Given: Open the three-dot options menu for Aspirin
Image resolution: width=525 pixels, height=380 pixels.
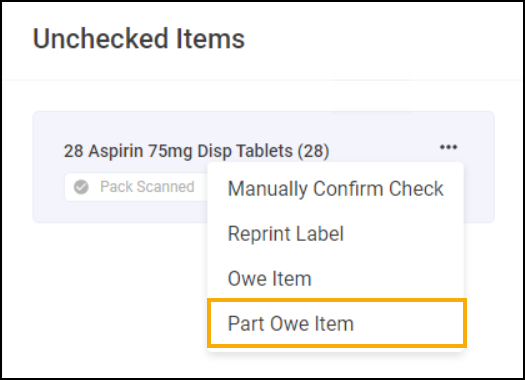Looking at the screenshot, I should tap(448, 147).
